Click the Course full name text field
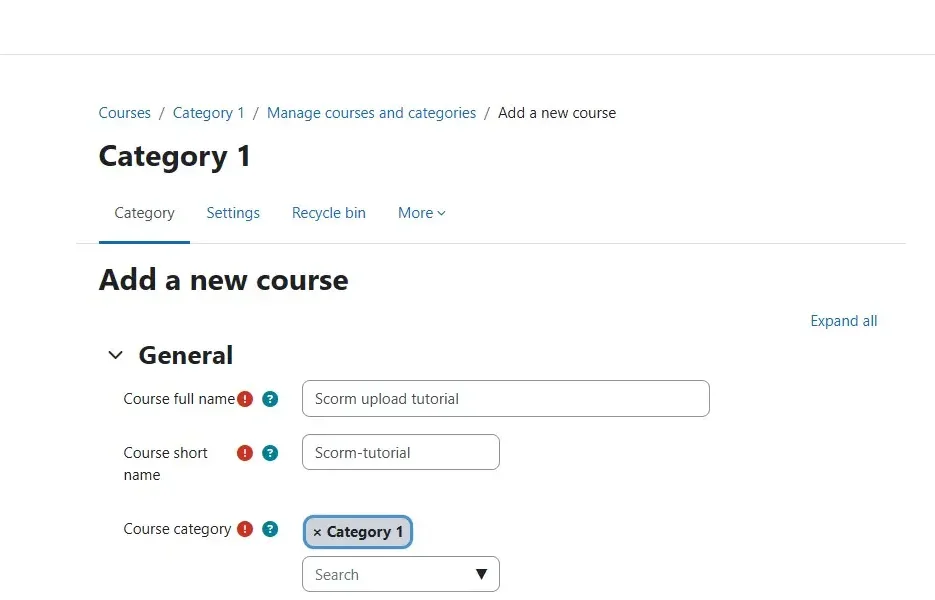This screenshot has width=935, height=600. coord(505,398)
